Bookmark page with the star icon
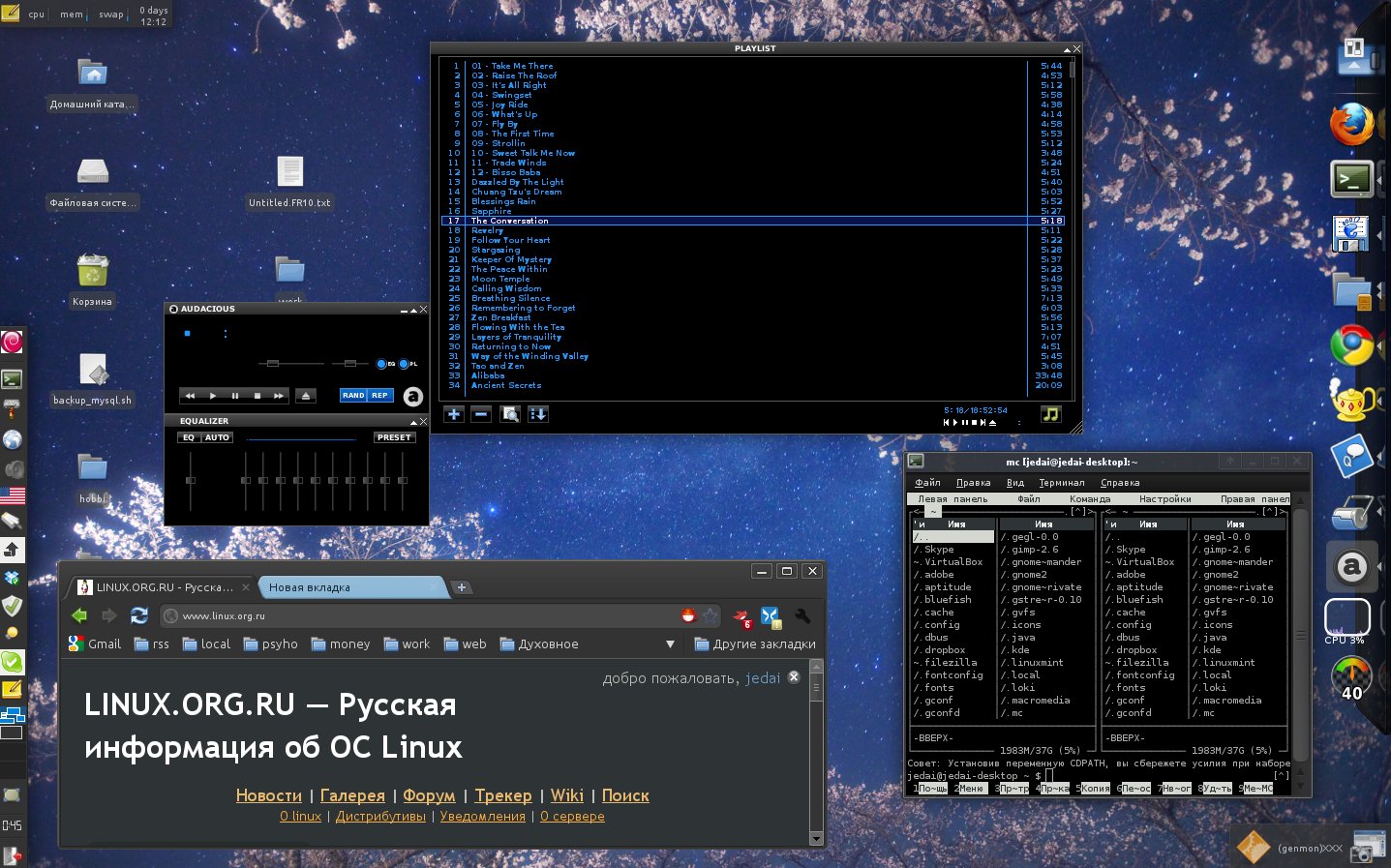The image size is (1391, 868). [711, 615]
